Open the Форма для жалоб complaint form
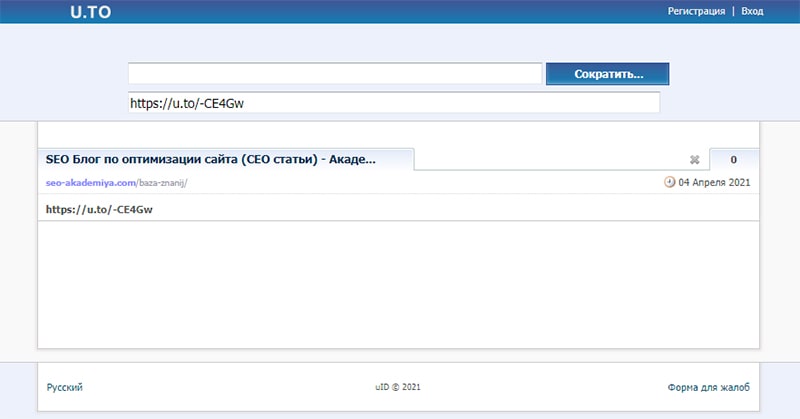The width and height of the screenshot is (800, 419). (x=708, y=387)
